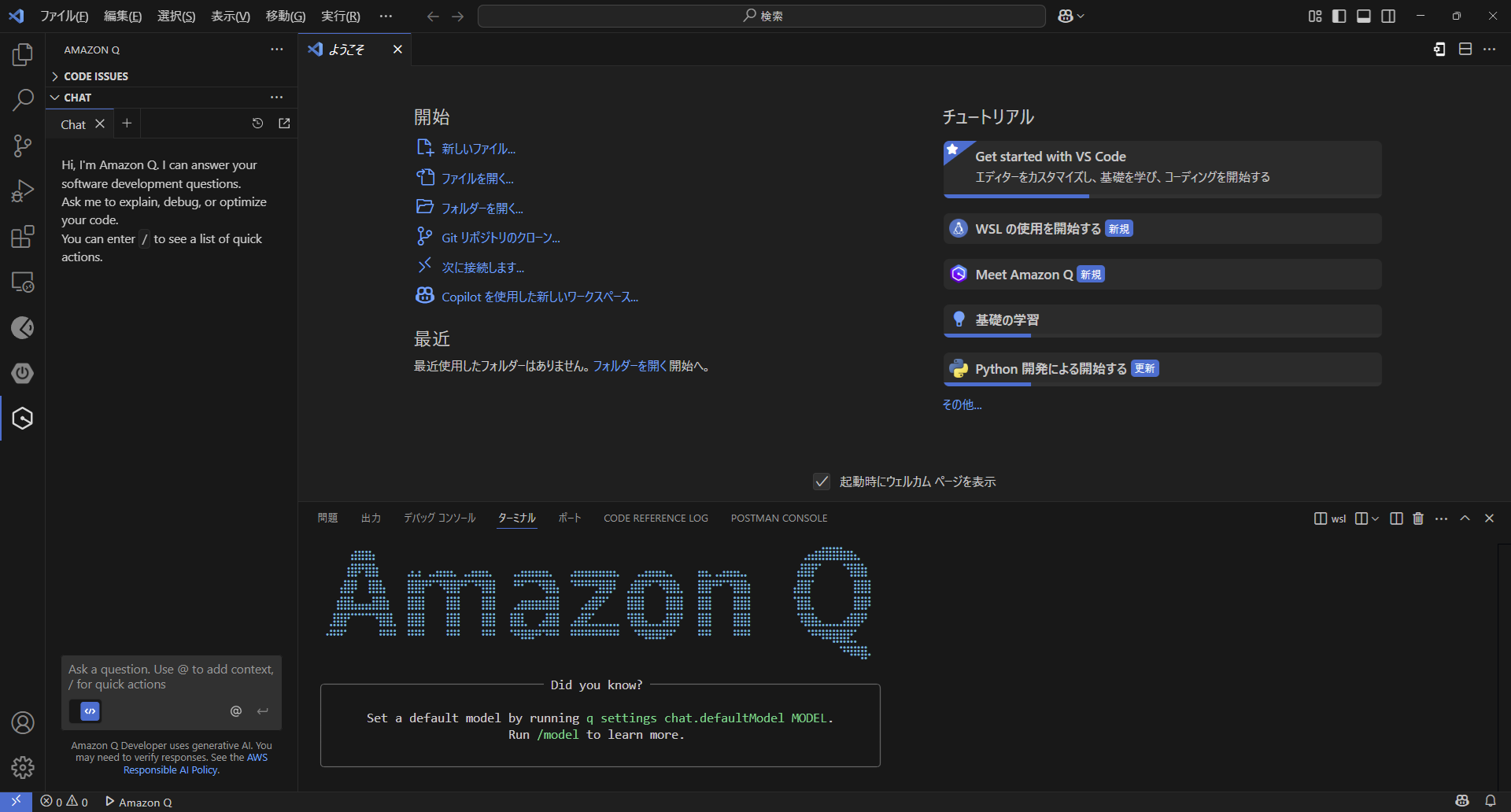Open the Source Control view

(23, 146)
